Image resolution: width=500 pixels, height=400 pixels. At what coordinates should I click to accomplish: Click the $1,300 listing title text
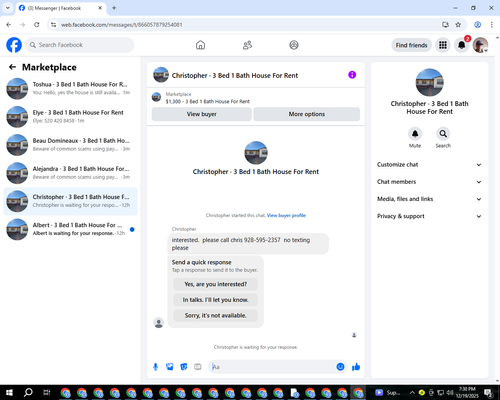point(208,101)
